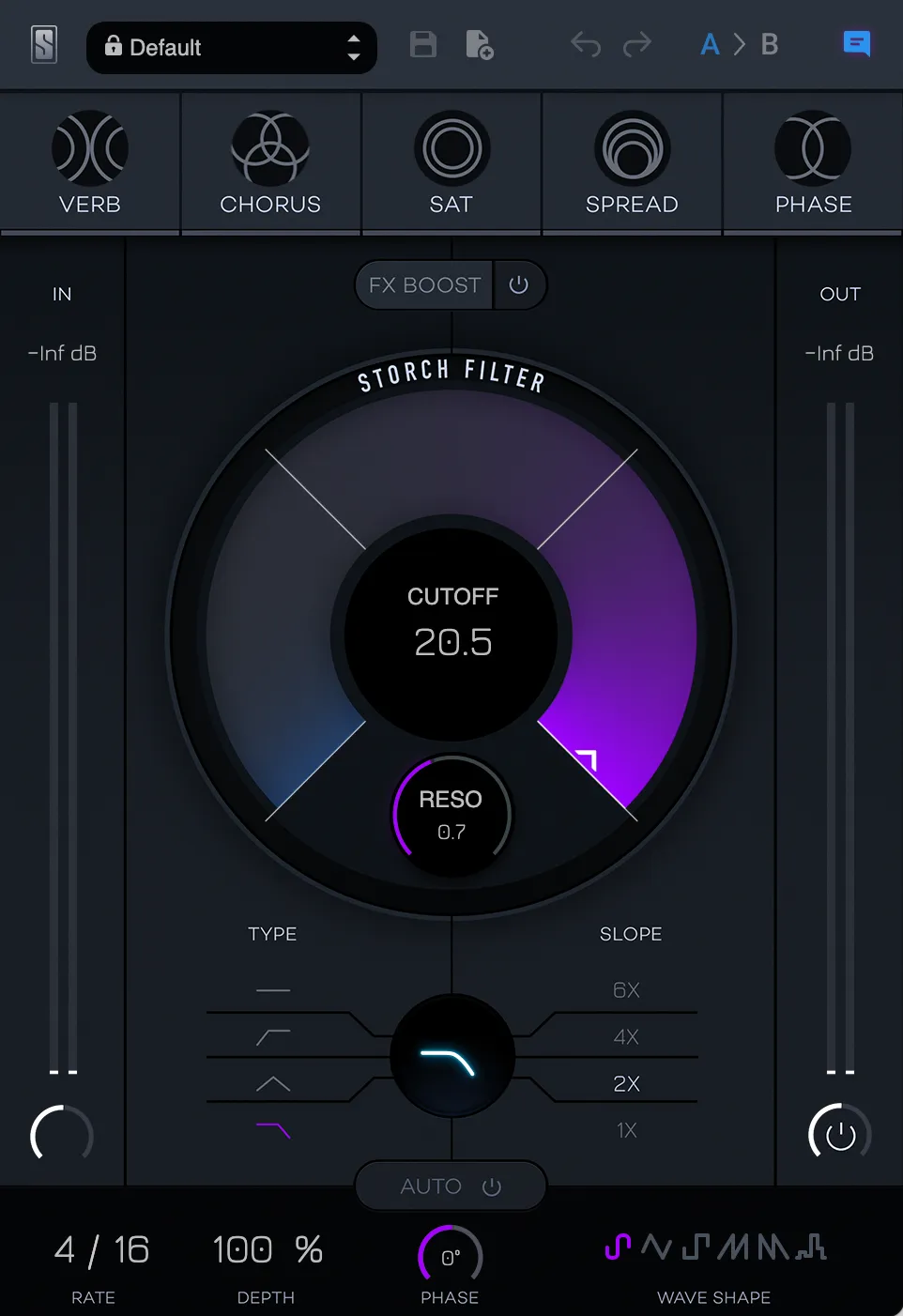Viewport: 903px width, 1316px height.
Task: Click the redo arrow icon
Action: (636, 44)
